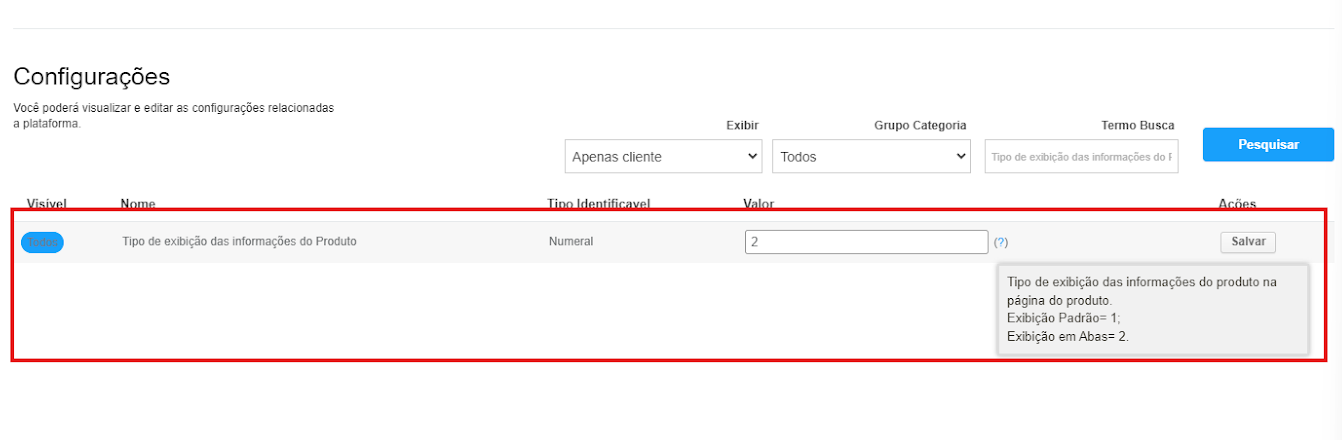Image resolution: width=1342 pixels, height=440 pixels.
Task: Click the tooltip explaining Exibição em Abas
Action: click(1152, 309)
